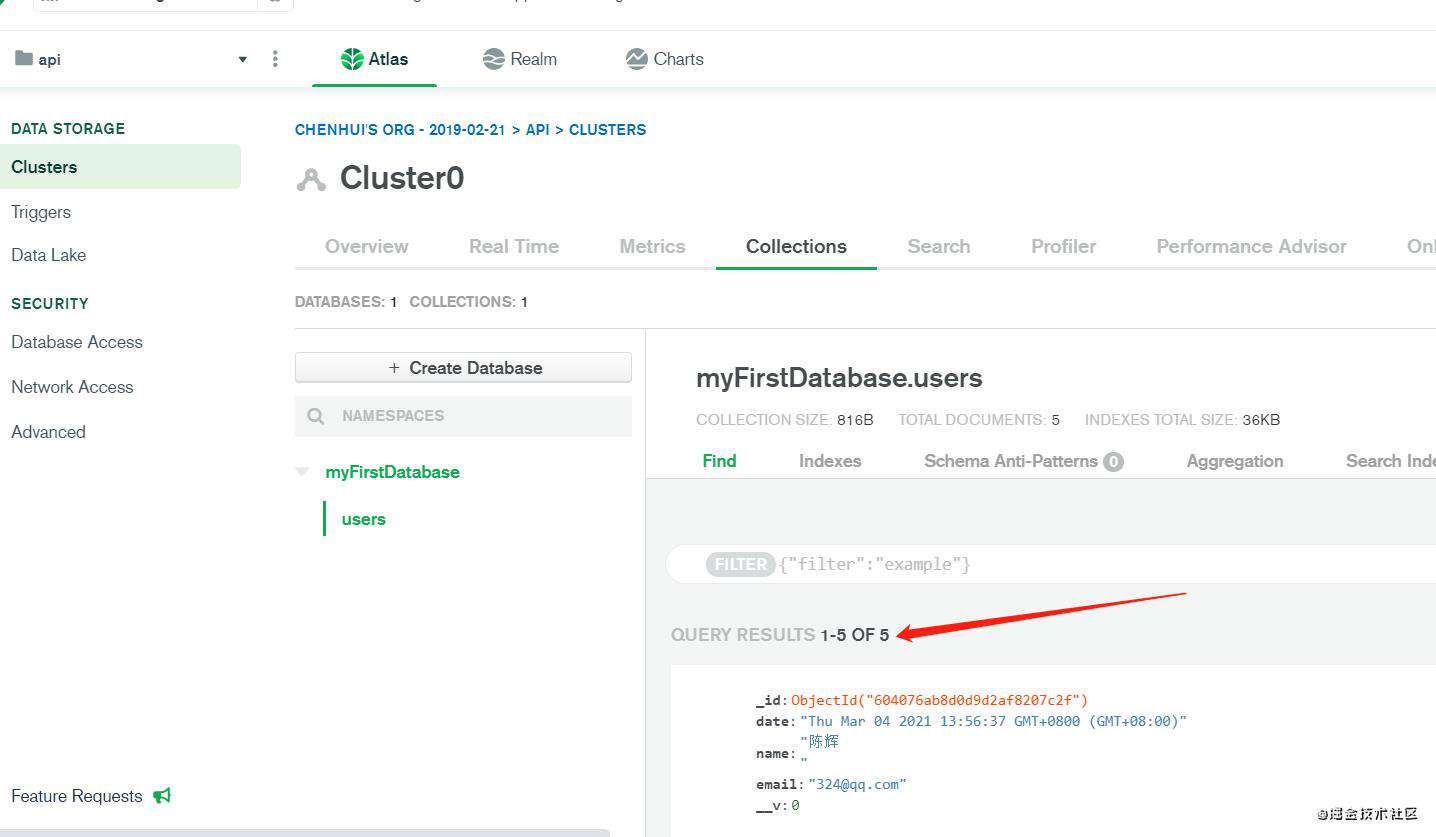1436x837 pixels.
Task: Click the date value Thu Mar 04 2021
Action: coord(993,721)
